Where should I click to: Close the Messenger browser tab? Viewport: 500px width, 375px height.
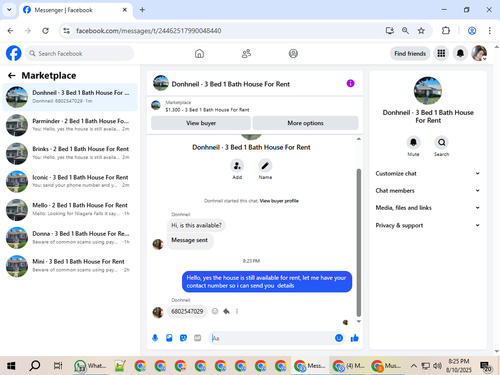click(x=125, y=10)
